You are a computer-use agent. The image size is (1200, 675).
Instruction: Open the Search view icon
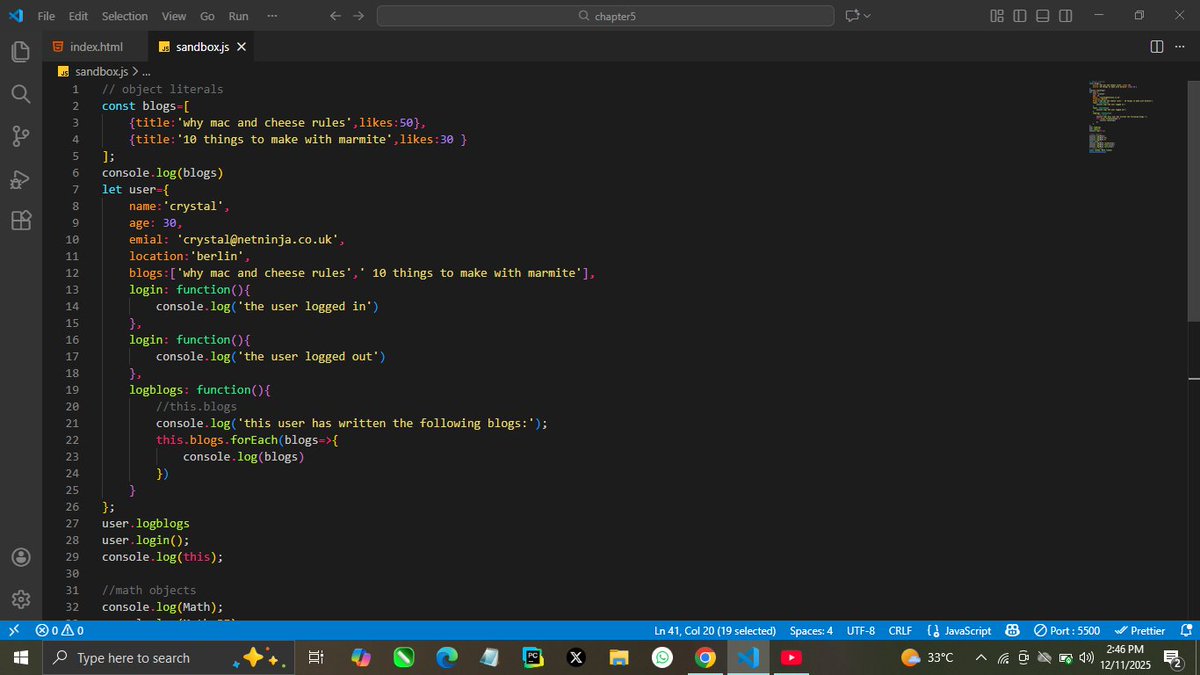coord(20,94)
